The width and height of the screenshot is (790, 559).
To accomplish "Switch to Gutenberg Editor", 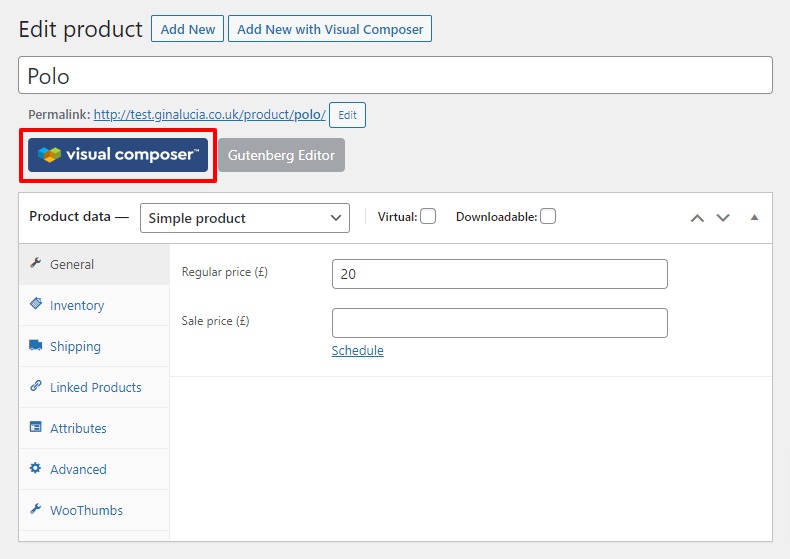I will pyautogui.click(x=281, y=155).
